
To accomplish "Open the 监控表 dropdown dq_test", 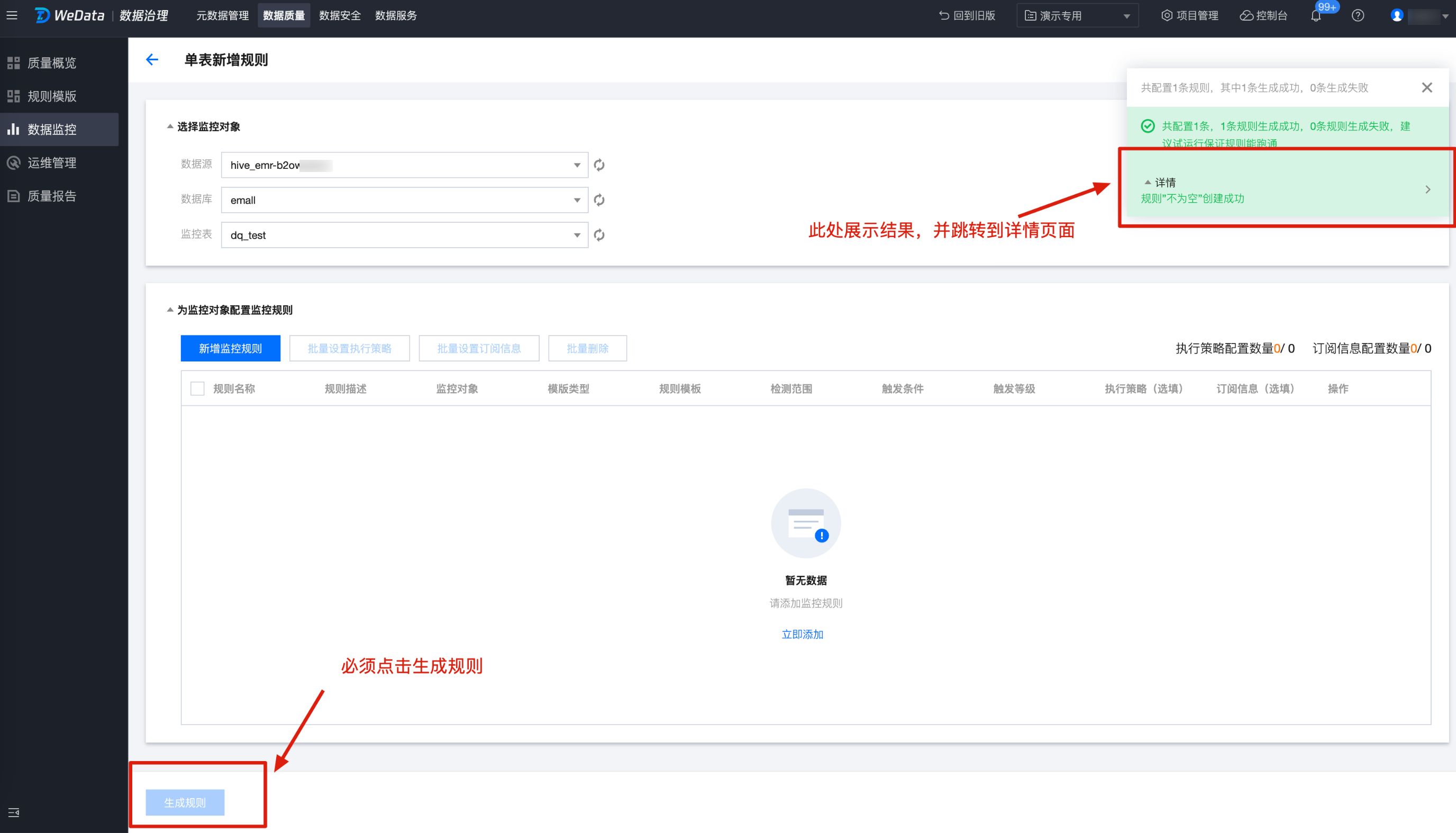I will (x=404, y=235).
